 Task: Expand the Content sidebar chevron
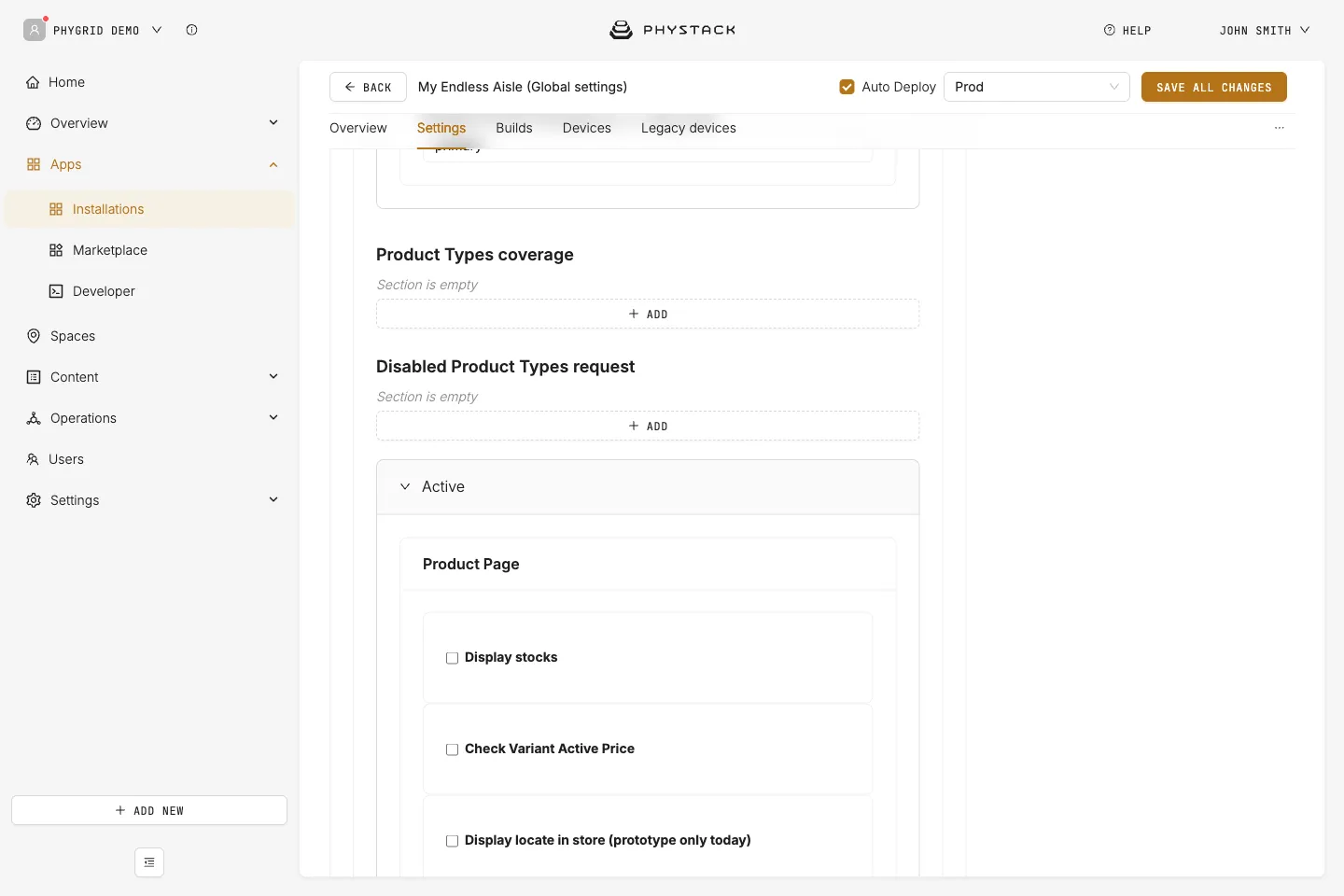coord(273,377)
